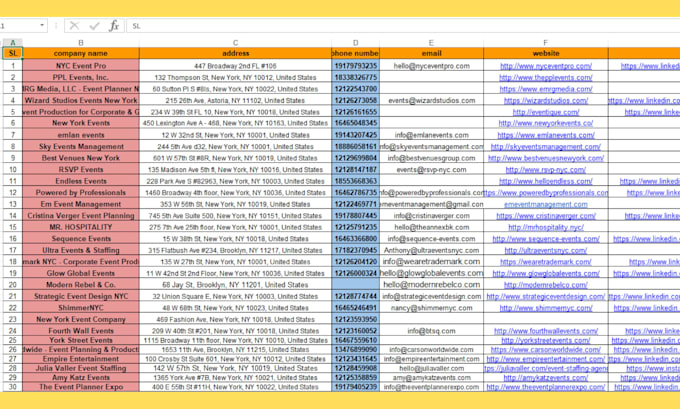Select column A header
Viewport: 680px width, 409px height.
pyautogui.click(x=13, y=43)
